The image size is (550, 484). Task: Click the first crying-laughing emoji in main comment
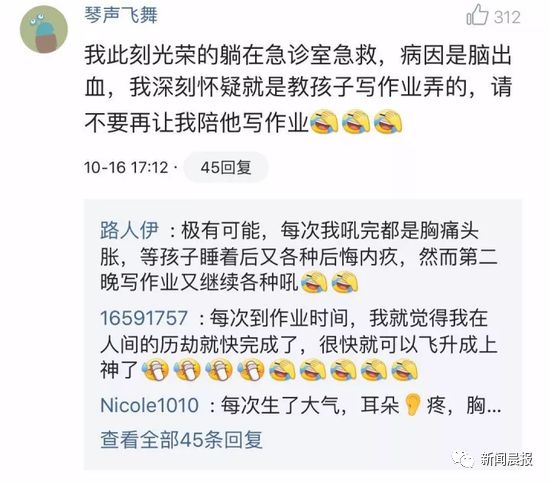[x=324, y=122]
